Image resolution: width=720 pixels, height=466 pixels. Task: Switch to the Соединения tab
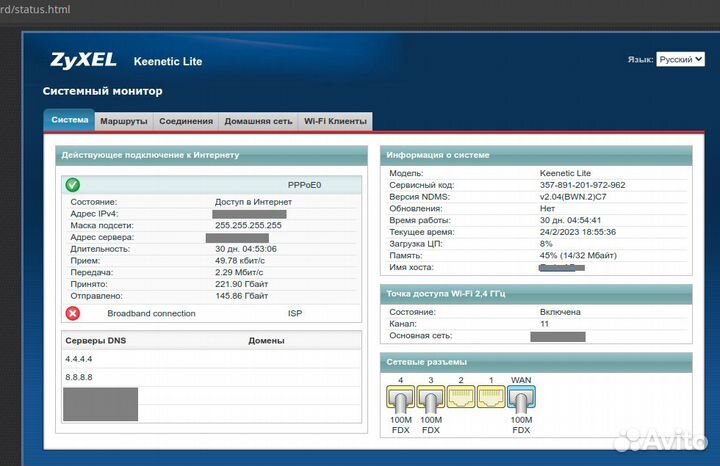click(x=186, y=121)
